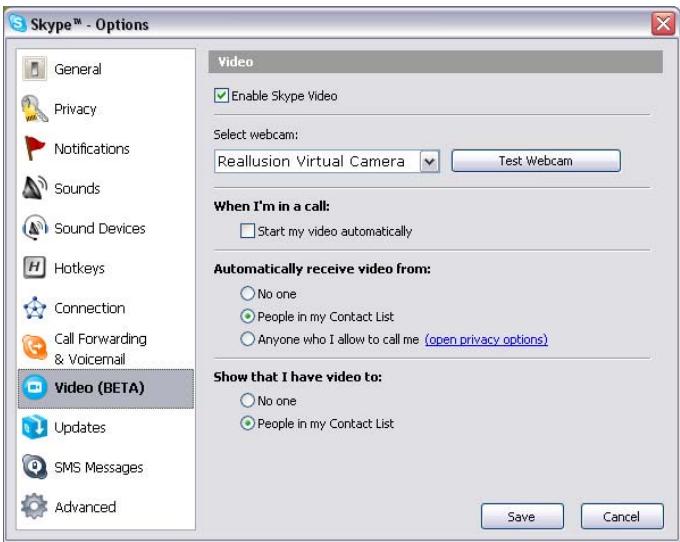Select the Sound Devices section
The width and height of the screenshot is (680, 542).
(x=106, y=228)
